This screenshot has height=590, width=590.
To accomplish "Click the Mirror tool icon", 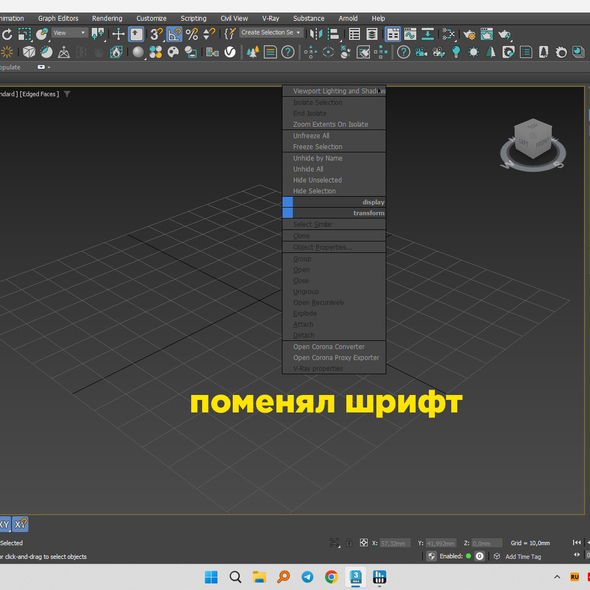I will [x=315, y=34].
